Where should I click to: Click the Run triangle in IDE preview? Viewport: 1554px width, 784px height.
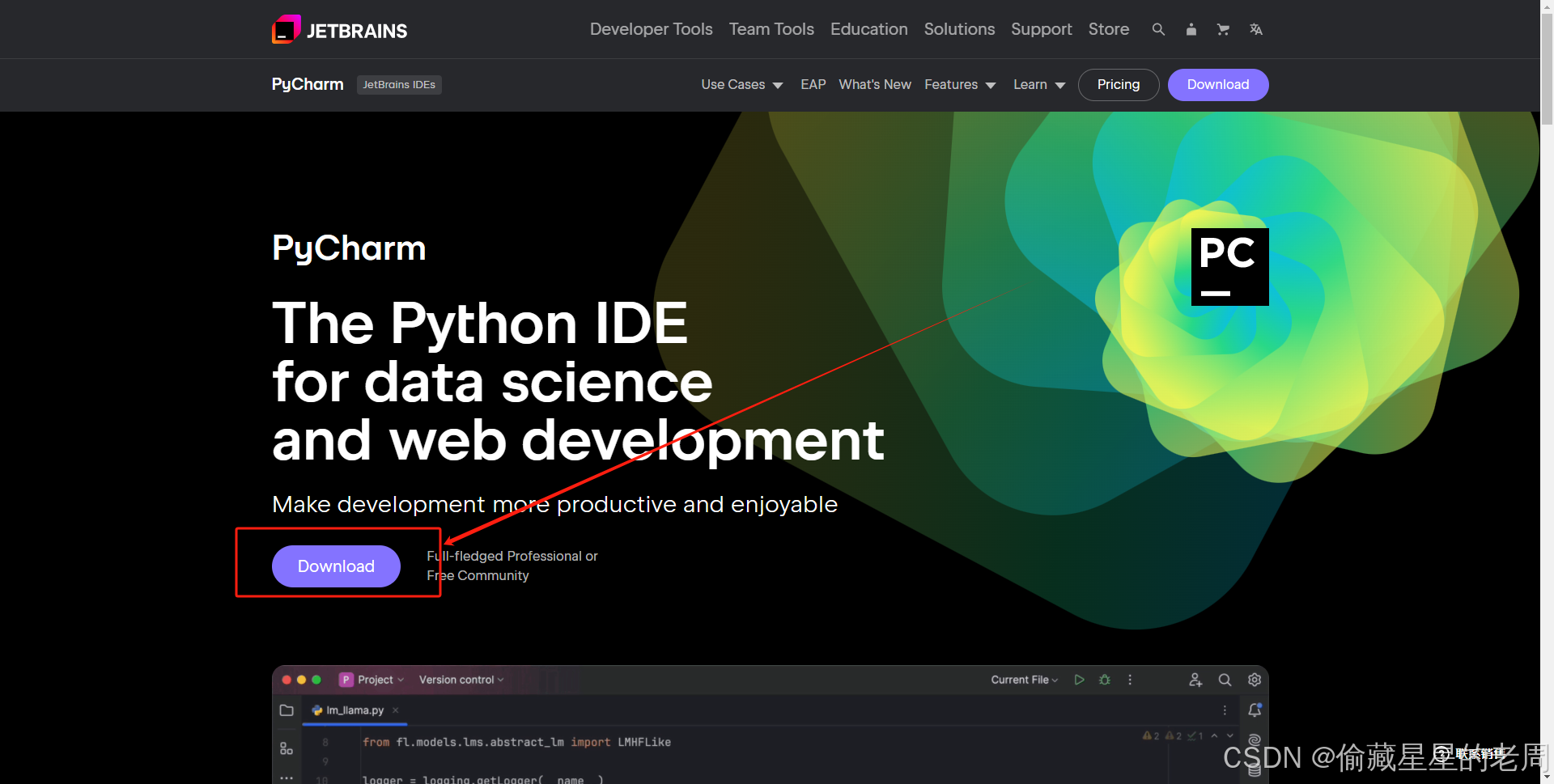1079,680
